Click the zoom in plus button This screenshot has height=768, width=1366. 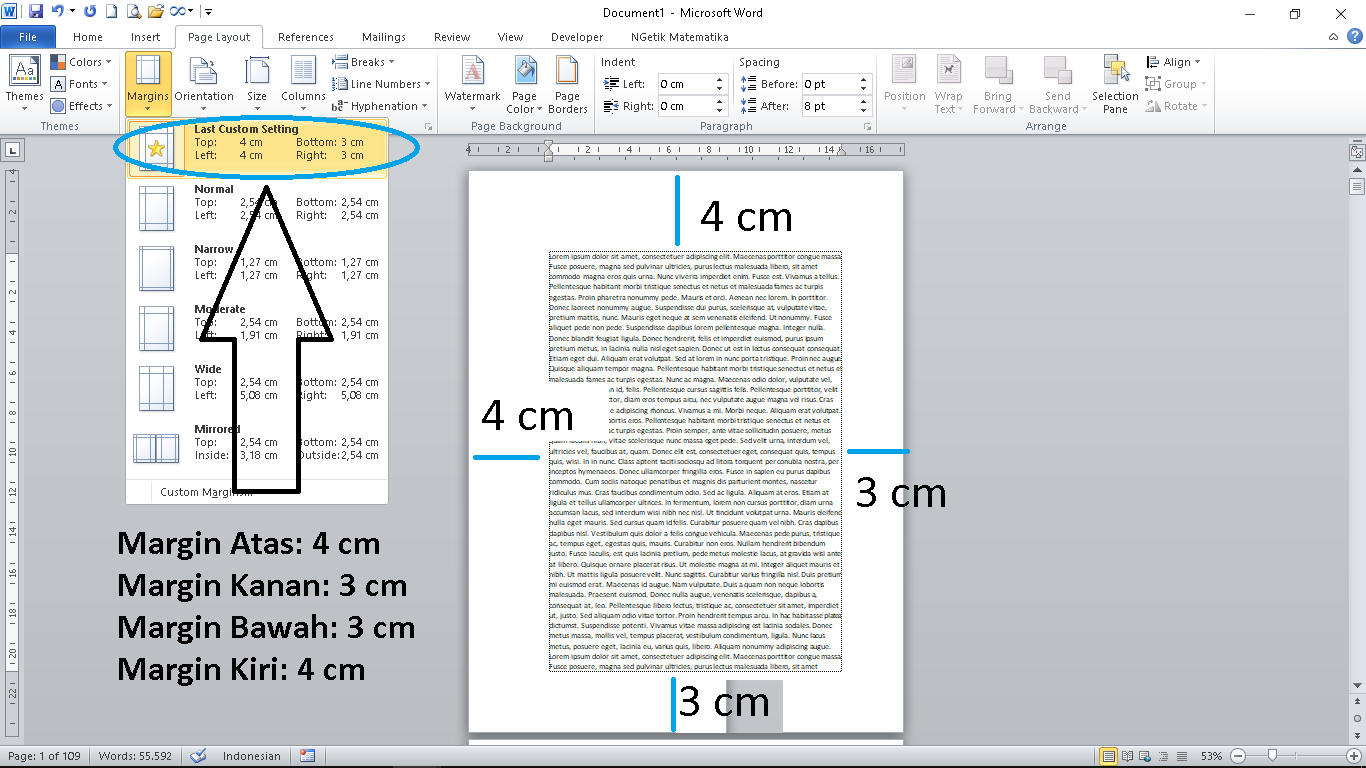pos(1352,756)
